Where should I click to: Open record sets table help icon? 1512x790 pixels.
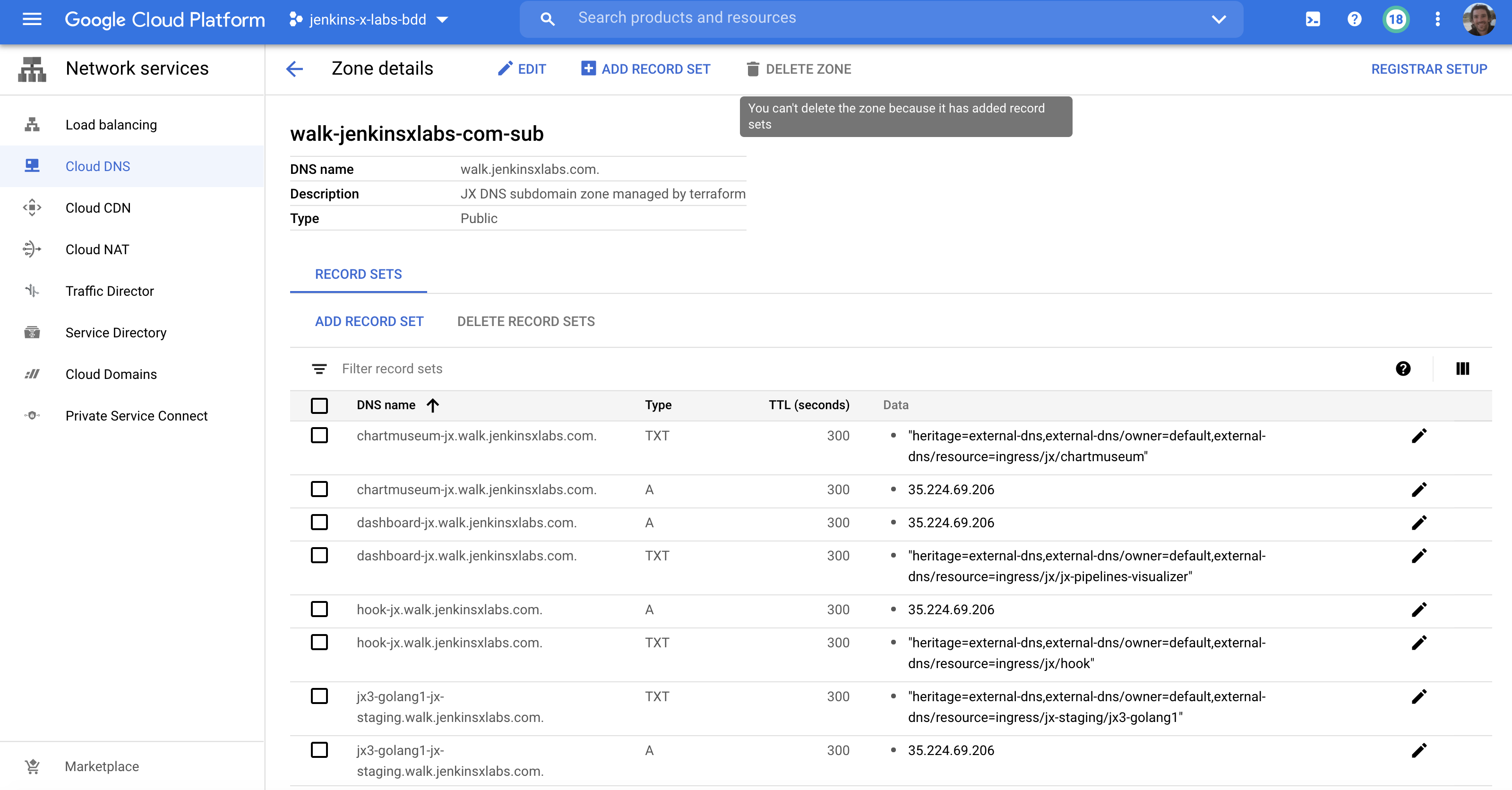click(1403, 369)
